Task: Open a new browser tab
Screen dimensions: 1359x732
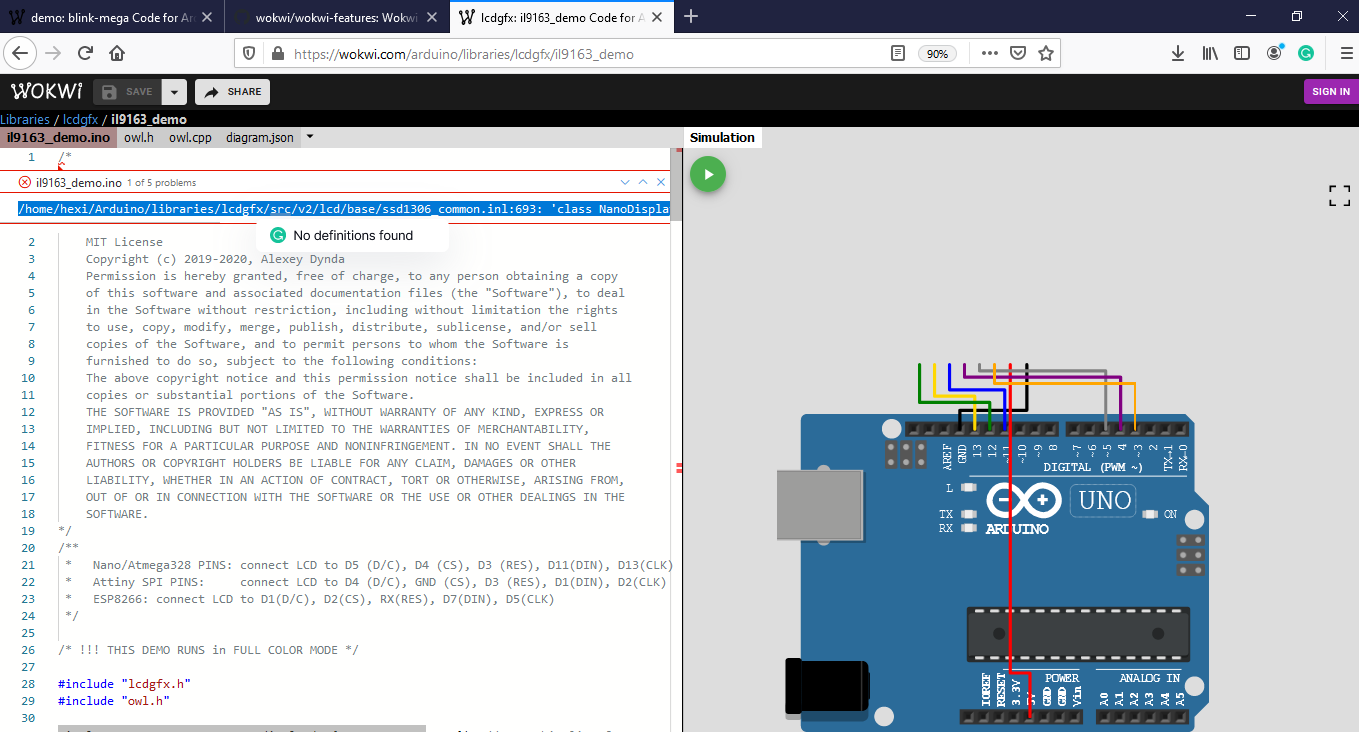Action: pyautogui.click(x=691, y=17)
